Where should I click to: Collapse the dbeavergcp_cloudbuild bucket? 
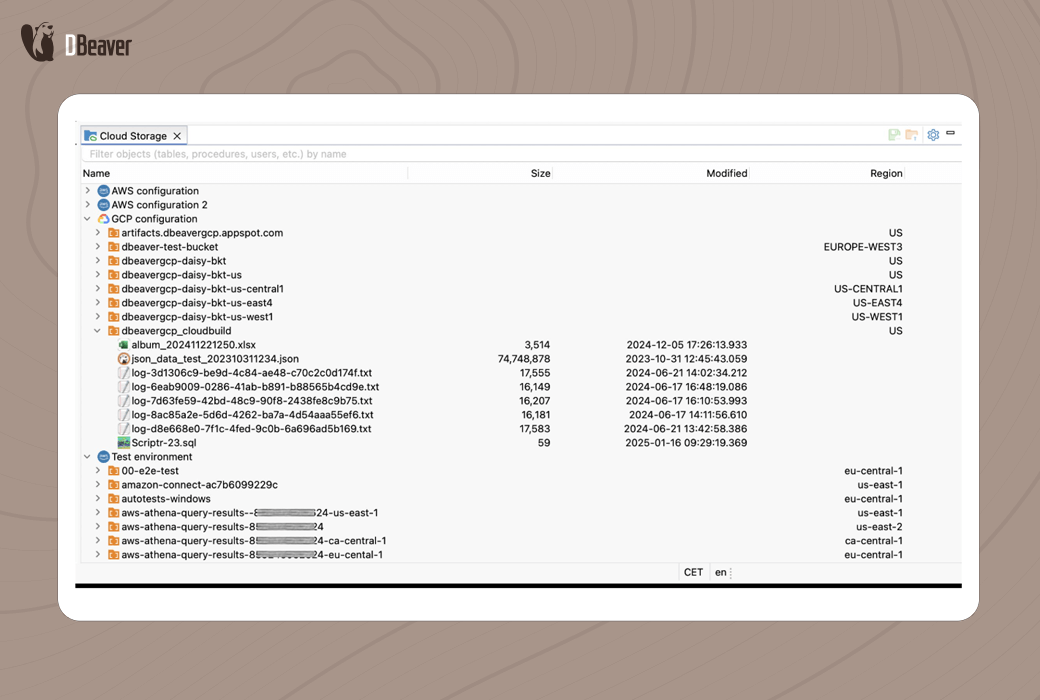pos(97,330)
